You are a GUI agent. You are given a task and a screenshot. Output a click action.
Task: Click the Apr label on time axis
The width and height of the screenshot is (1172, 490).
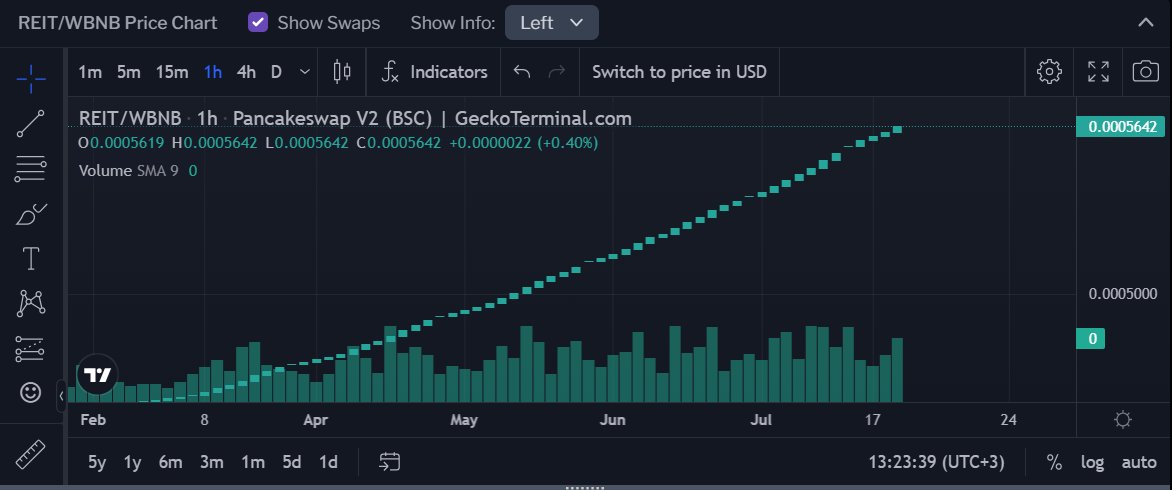click(315, 420)
